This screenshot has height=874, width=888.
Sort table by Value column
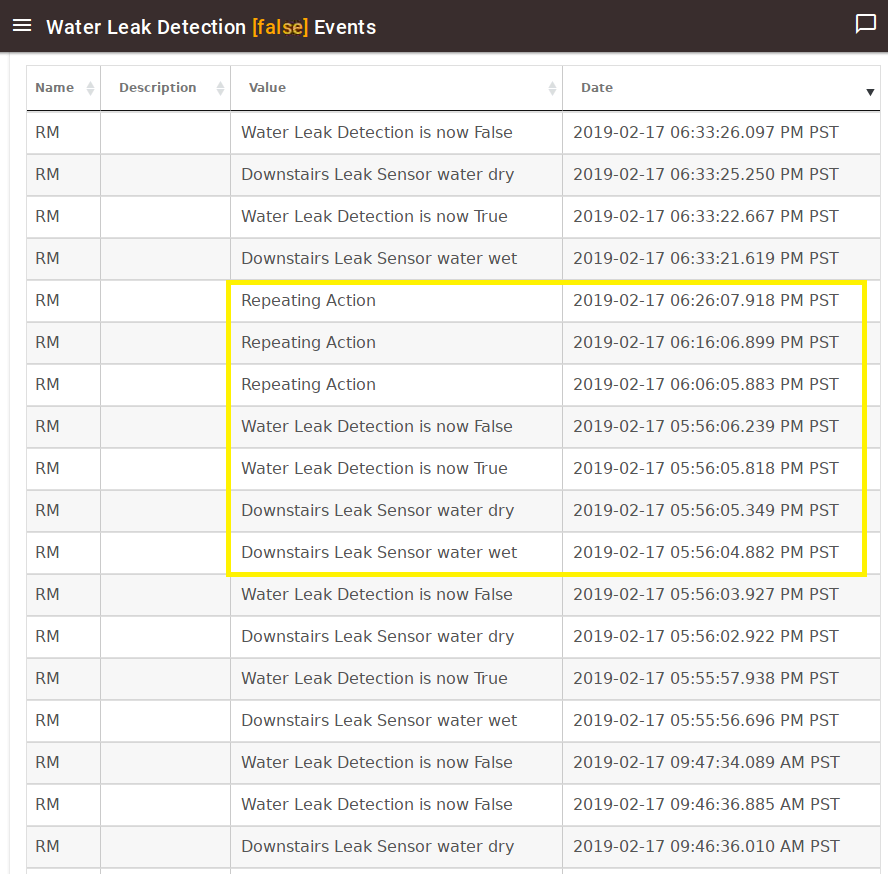(396, 88)
